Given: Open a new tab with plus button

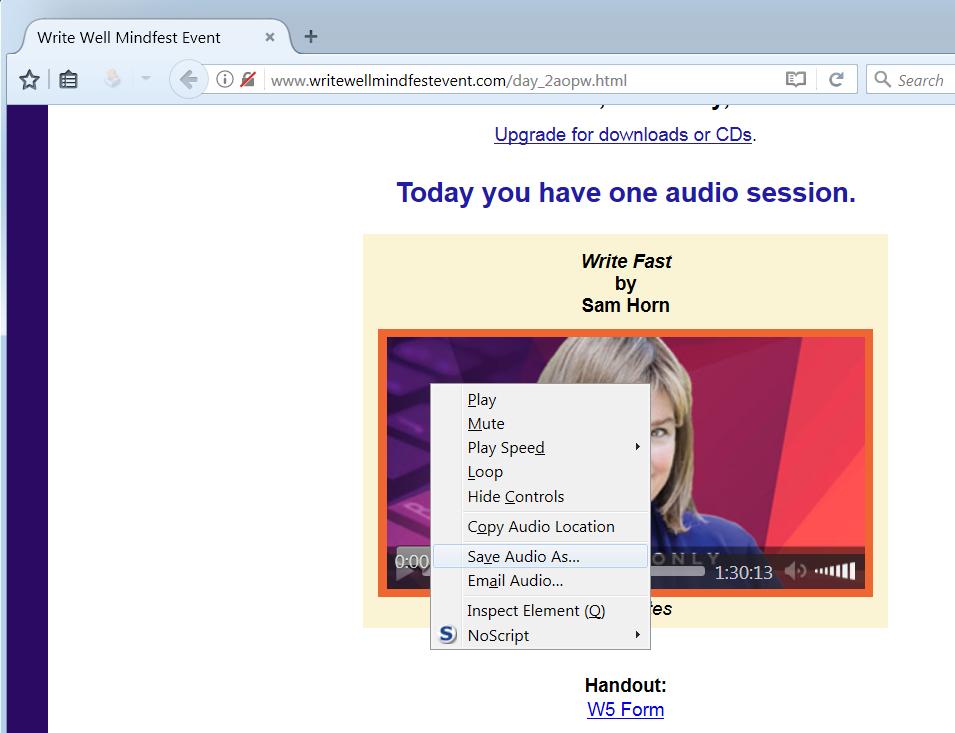Looking at the screenshot, I should (311, 37).
